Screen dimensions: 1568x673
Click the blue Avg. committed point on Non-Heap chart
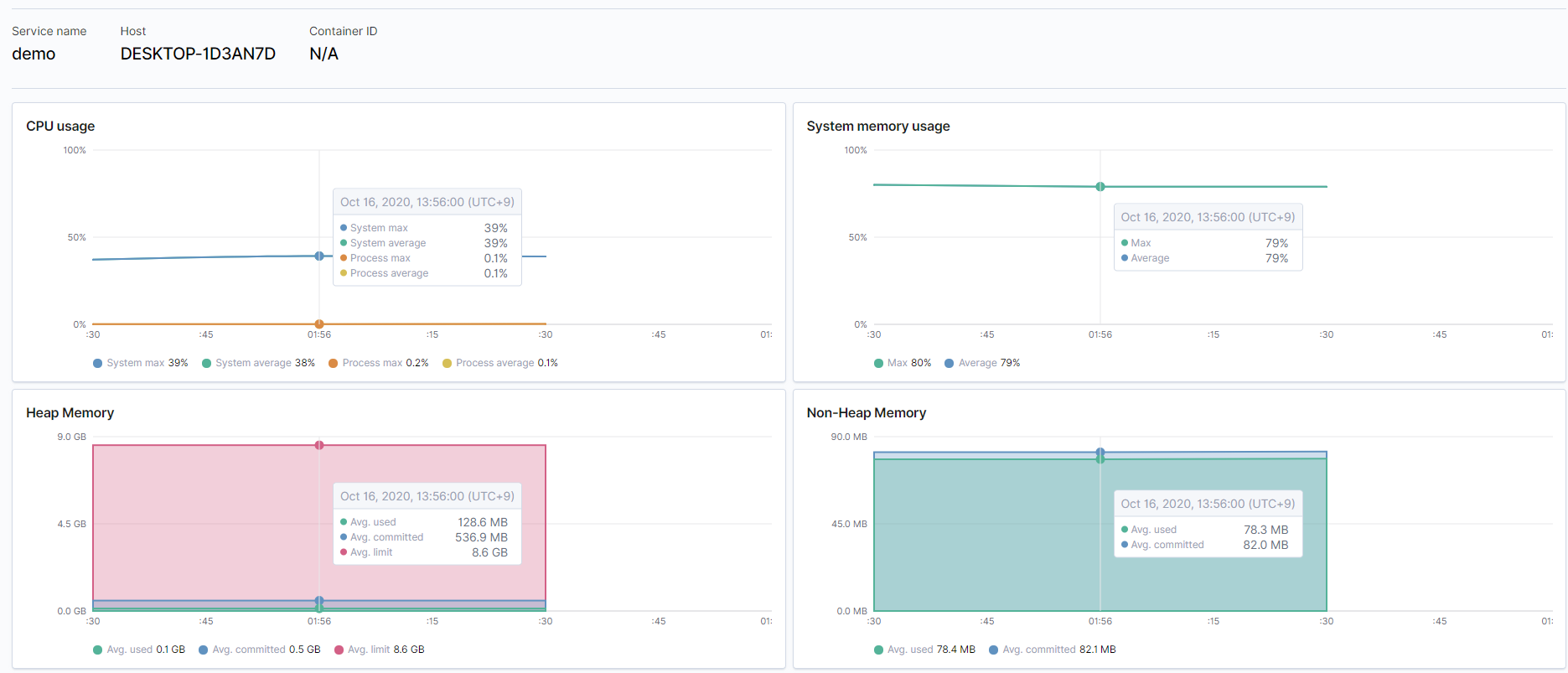coord(1100,453)
